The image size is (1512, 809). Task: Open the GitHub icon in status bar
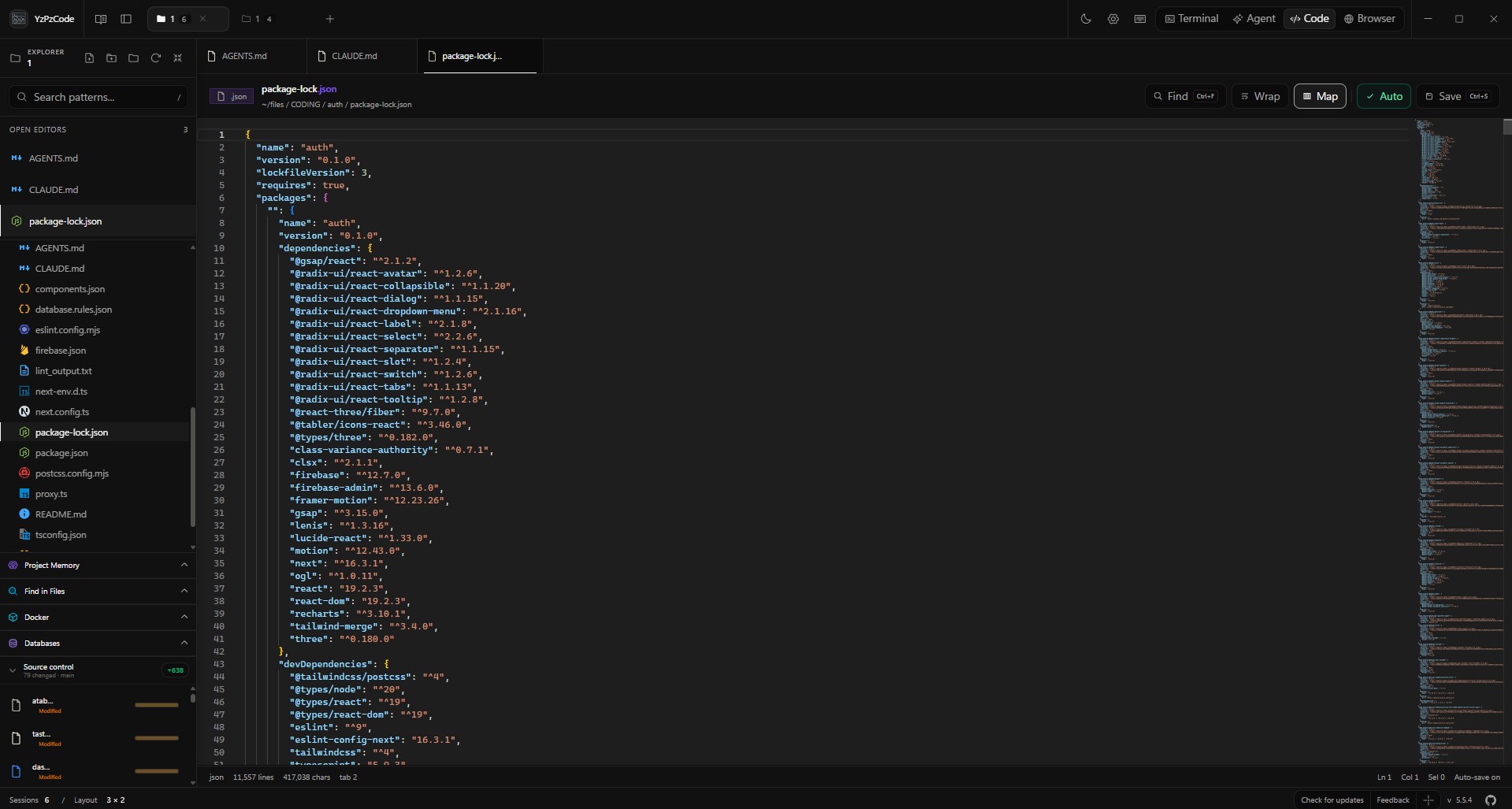click(x=1491, y=800)
